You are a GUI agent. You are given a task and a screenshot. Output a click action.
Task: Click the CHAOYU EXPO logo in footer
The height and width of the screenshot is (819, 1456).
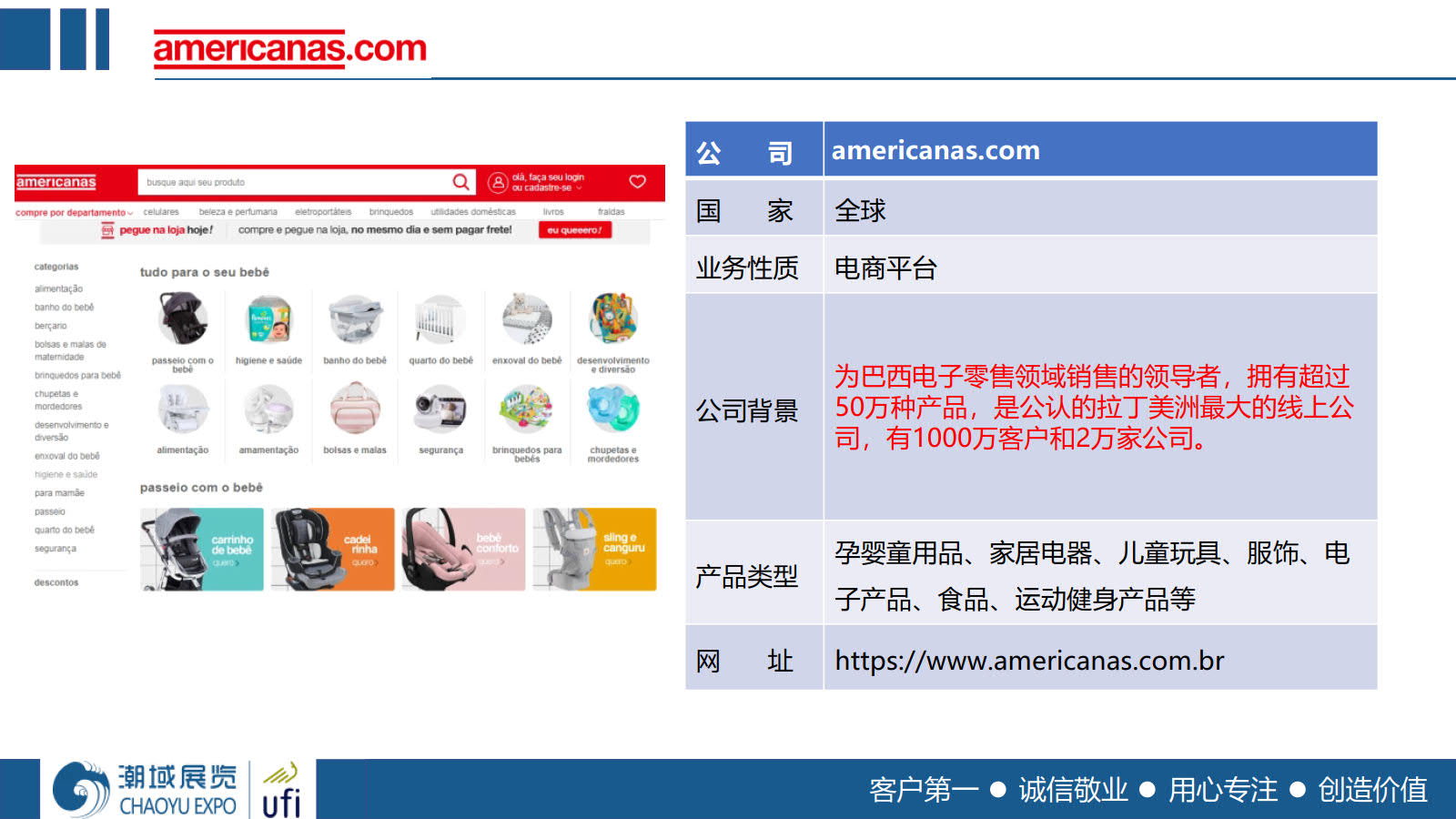pyautogui.click(x=144, y=789)
